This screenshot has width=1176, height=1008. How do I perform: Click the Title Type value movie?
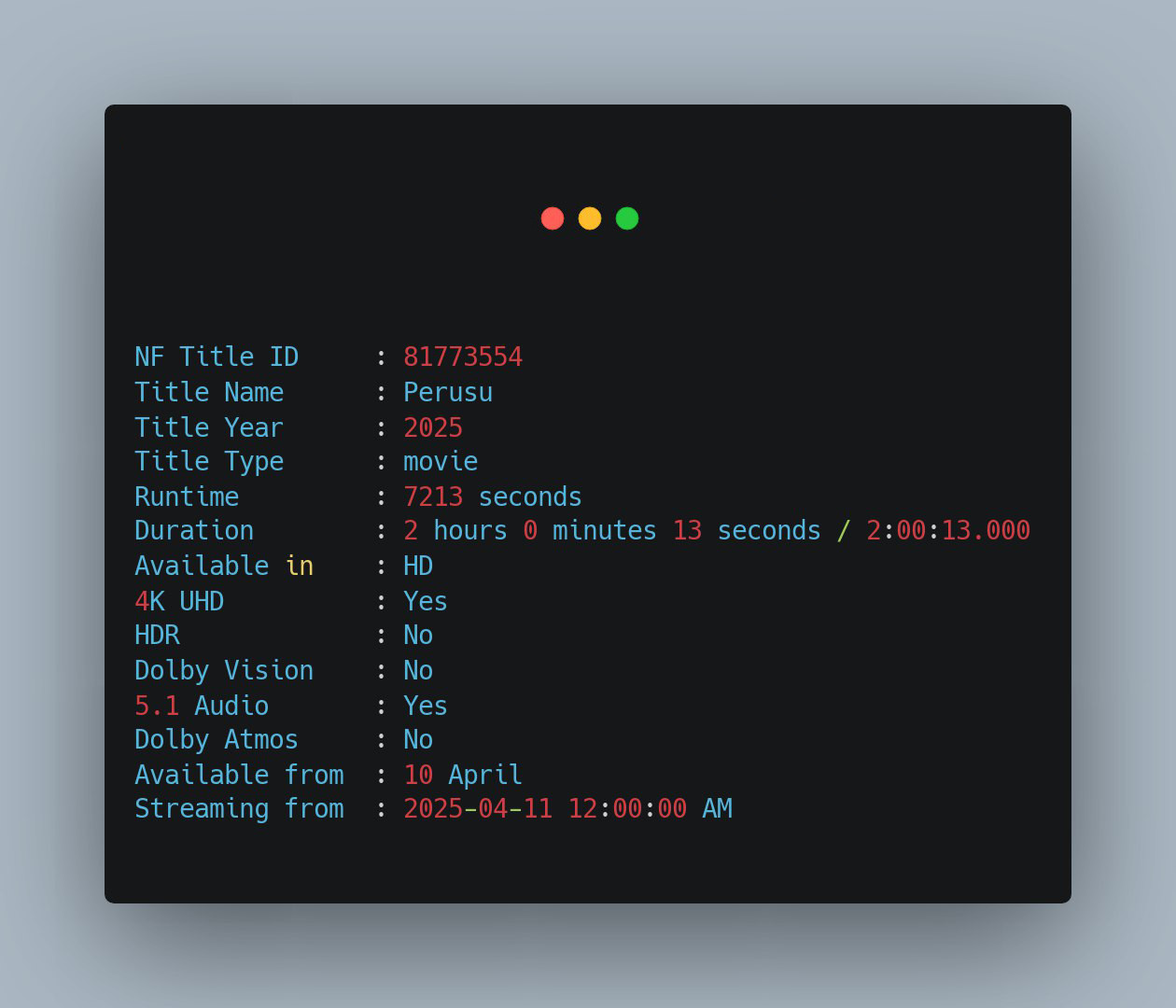(x=441, y=462)
